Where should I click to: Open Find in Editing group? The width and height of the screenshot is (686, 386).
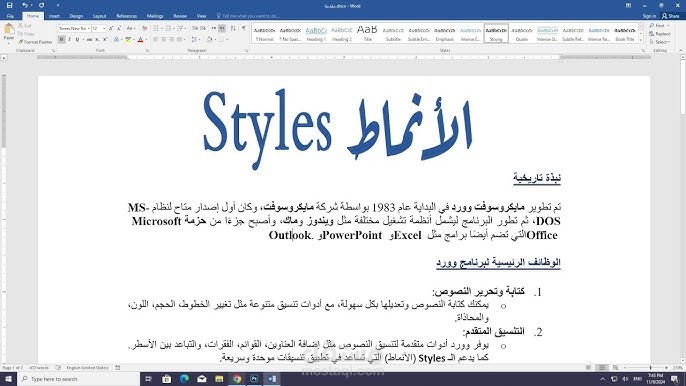(x=658, y=26)
